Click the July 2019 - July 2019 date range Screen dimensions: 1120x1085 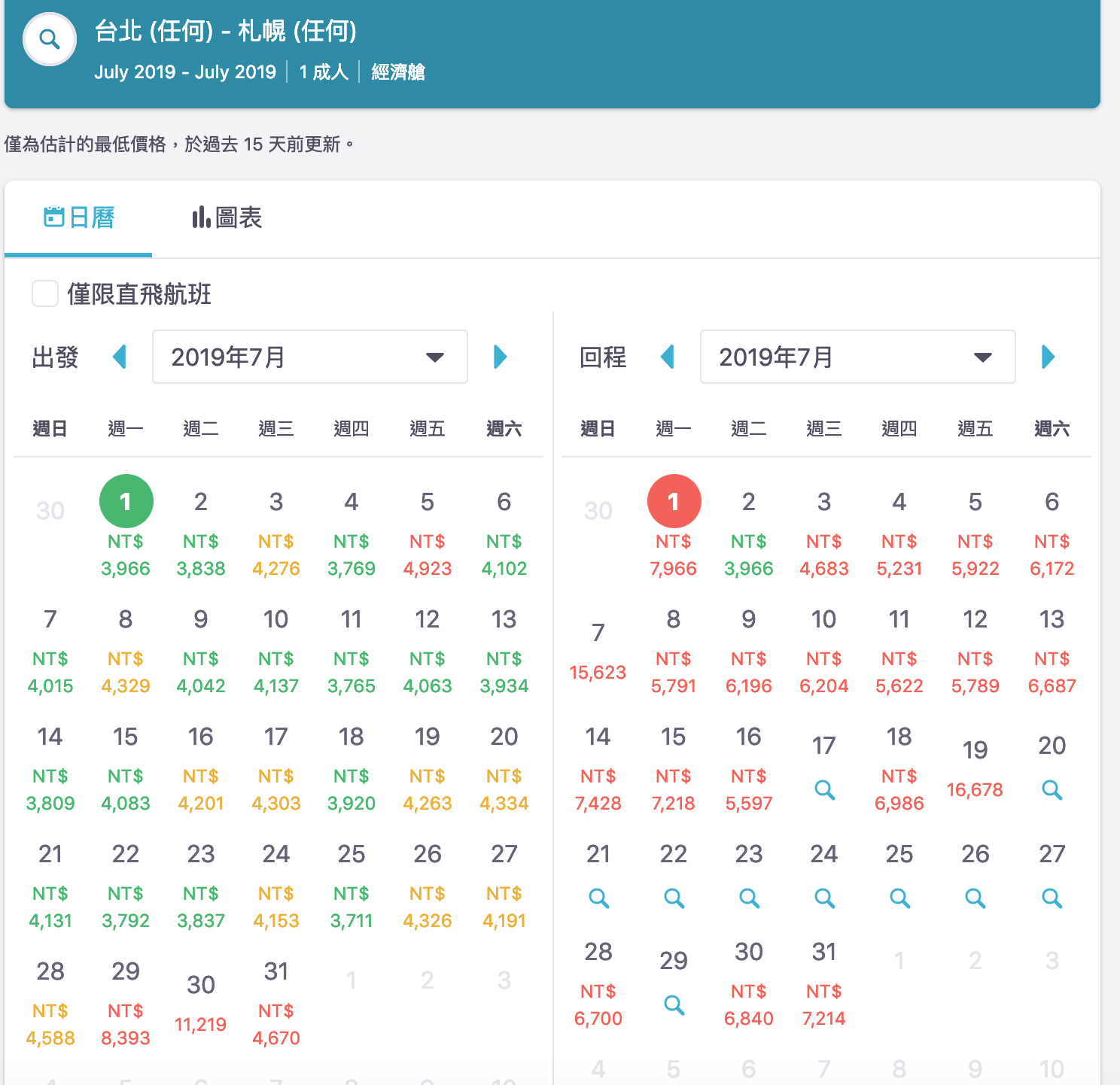[x=185, y=72]
